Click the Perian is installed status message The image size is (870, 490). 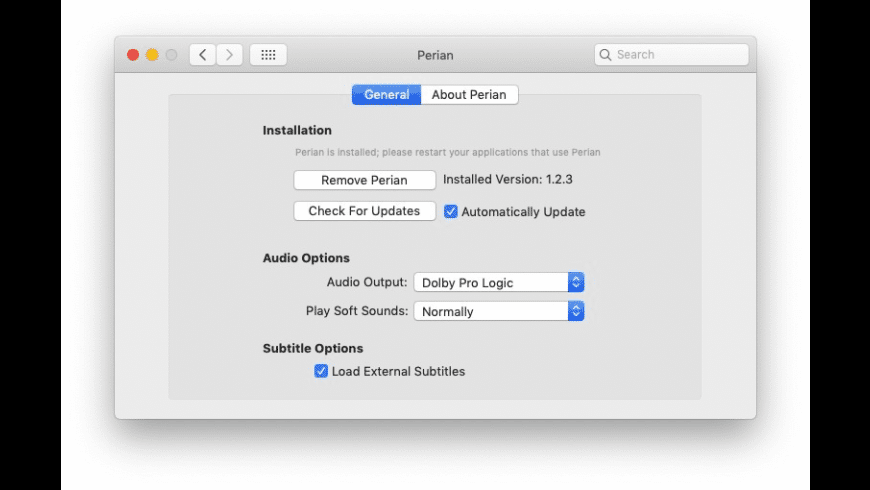447,152
